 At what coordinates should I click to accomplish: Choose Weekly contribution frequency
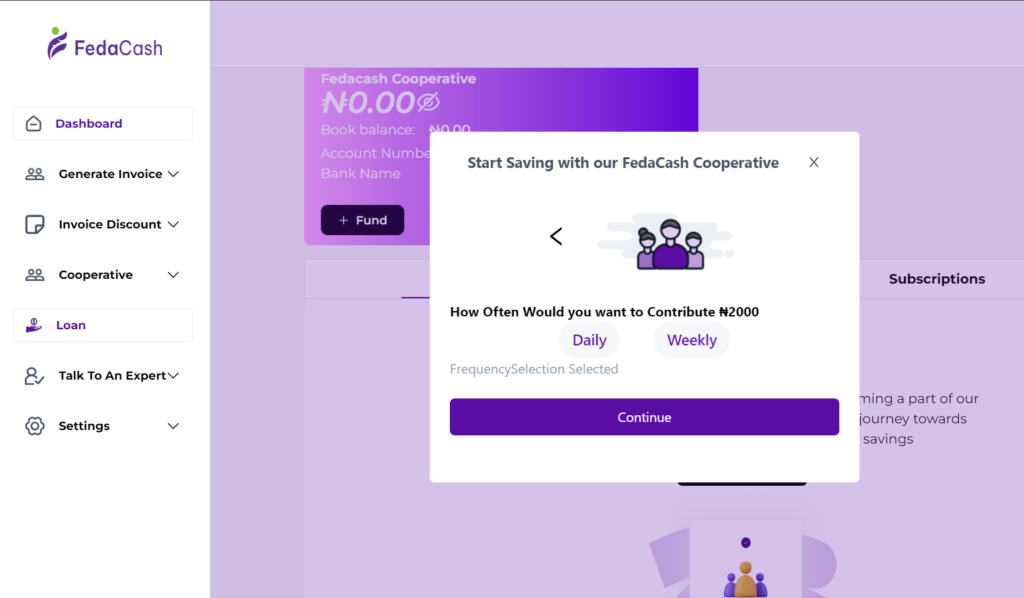(x=692, y=340)
